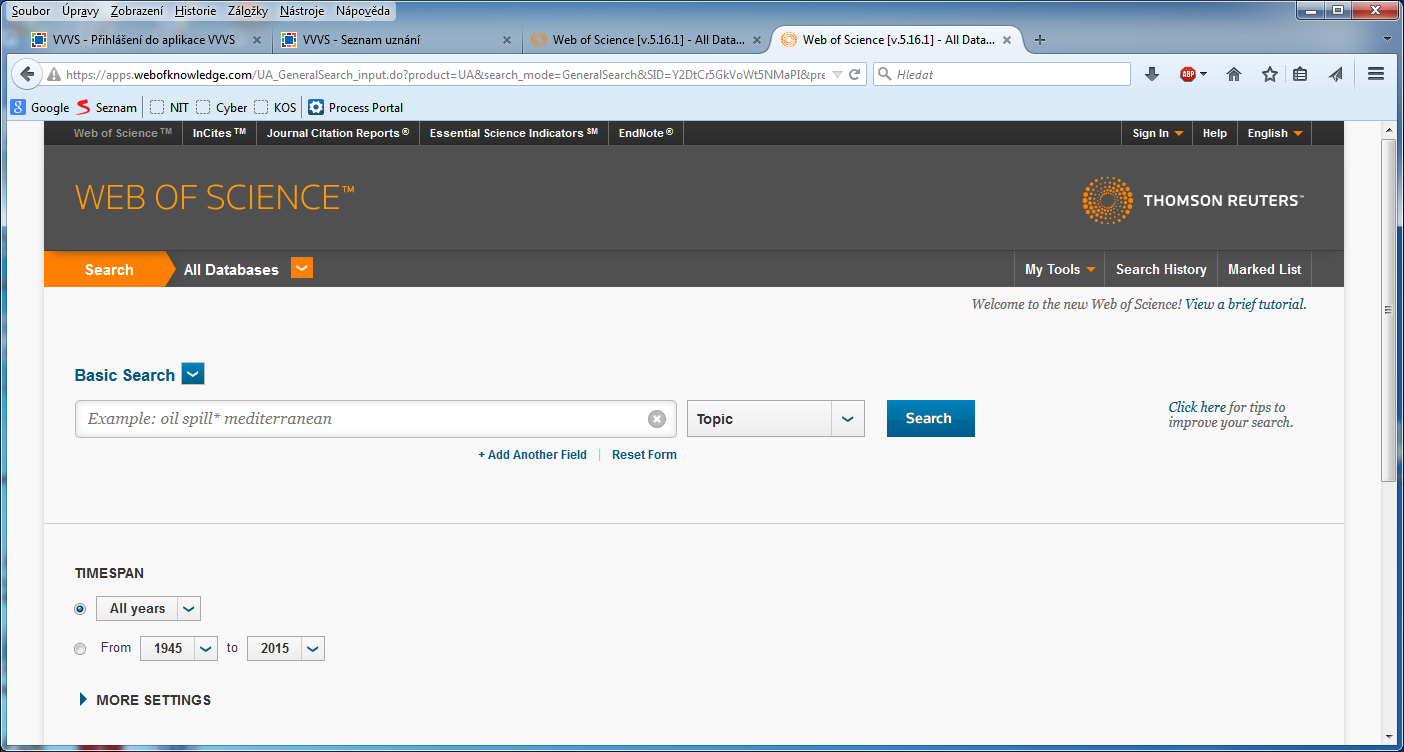Click the orange Search tab
The width and height of the screenshot is (1404, 752).
tap(109, 269)
